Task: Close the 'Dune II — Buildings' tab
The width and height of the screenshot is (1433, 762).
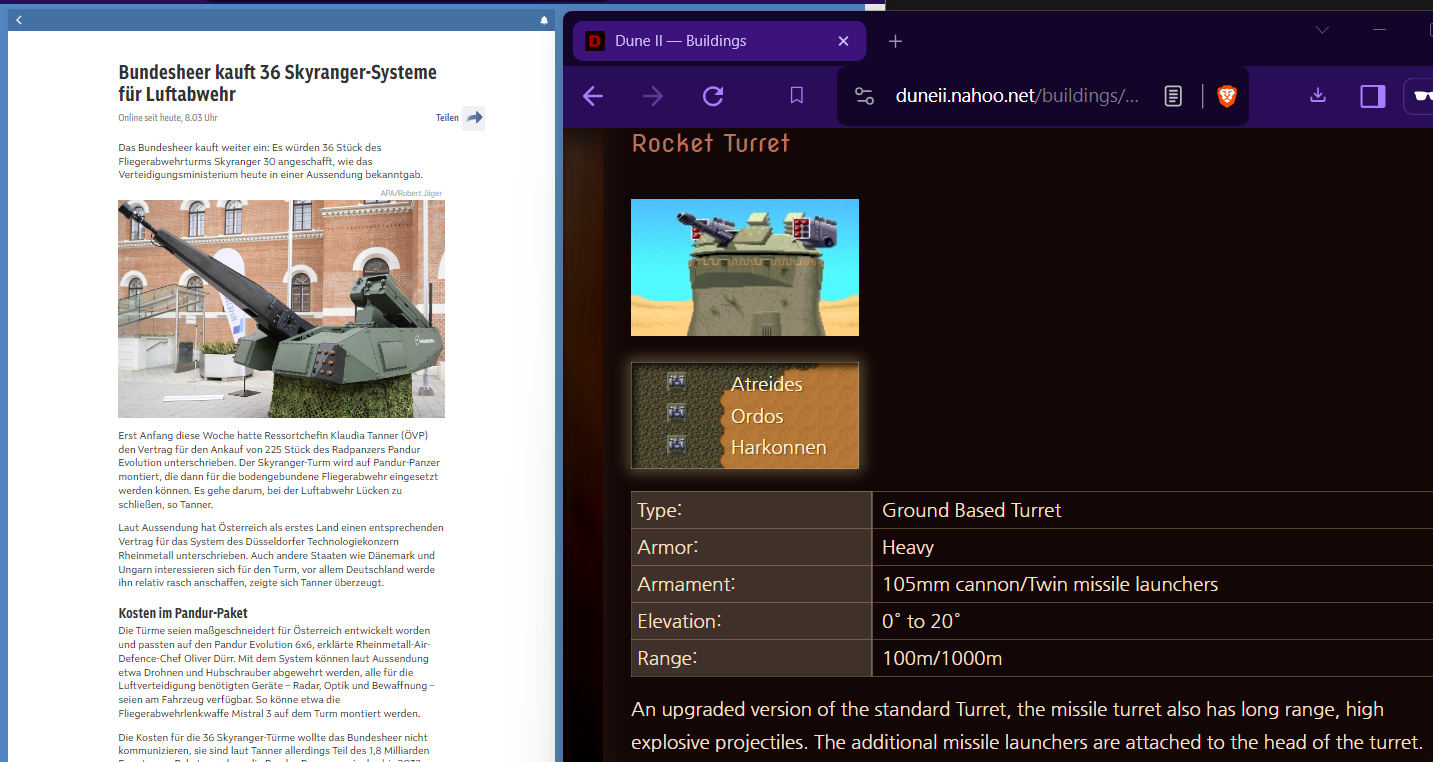Action: coord(843,41)
